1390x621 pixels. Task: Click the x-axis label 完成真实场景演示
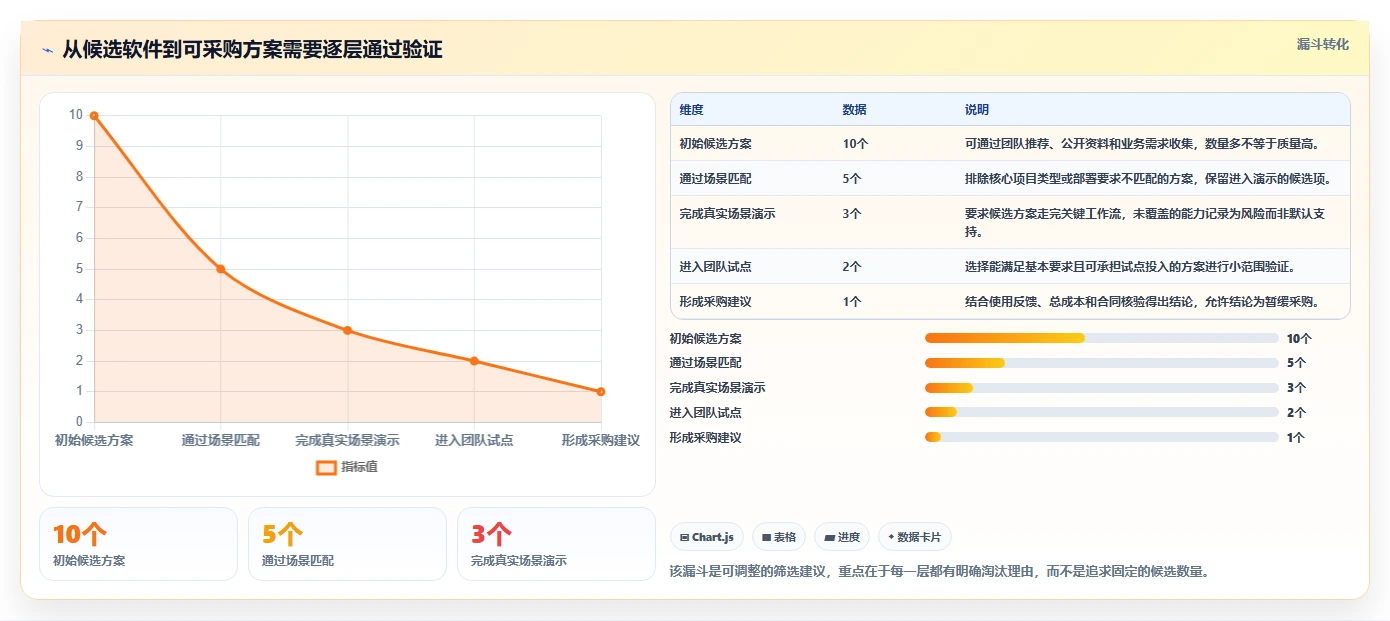348,440
